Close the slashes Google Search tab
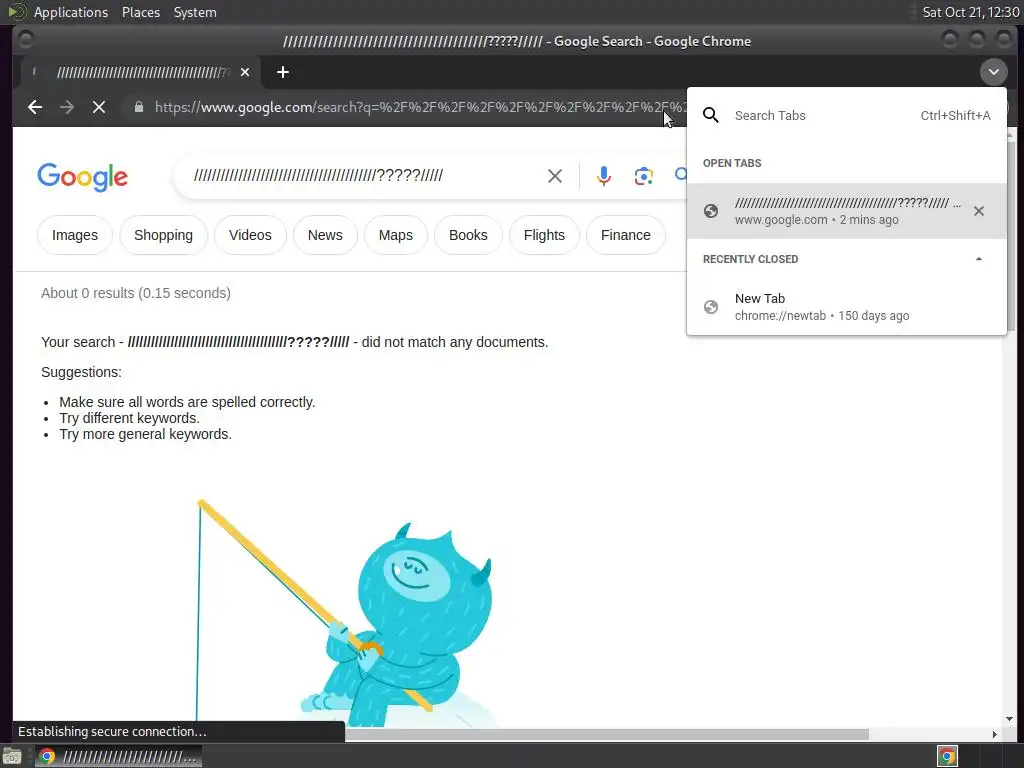 click(245, 72)
